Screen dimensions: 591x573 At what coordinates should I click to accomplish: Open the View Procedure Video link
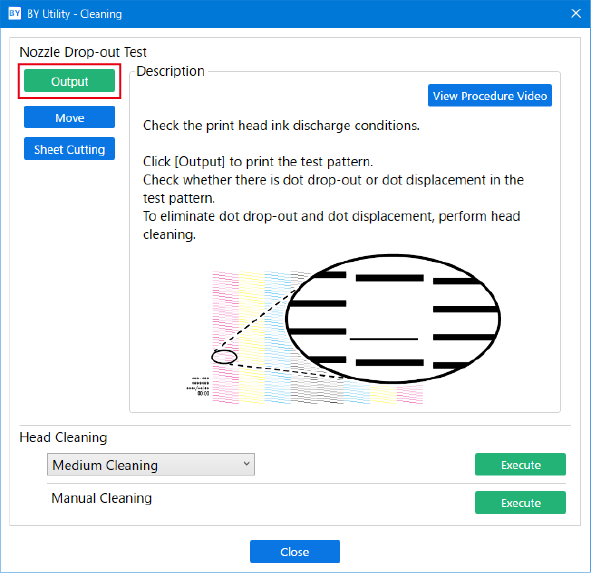point(490,95)
